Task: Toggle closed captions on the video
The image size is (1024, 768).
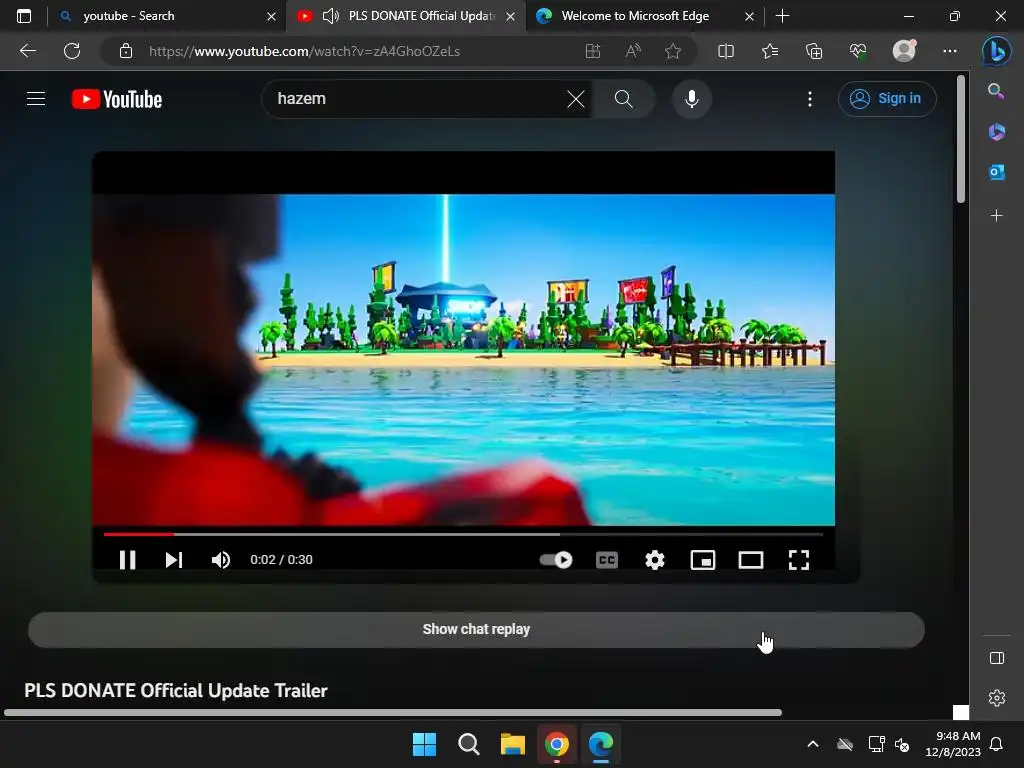Action: coord(607,560)
